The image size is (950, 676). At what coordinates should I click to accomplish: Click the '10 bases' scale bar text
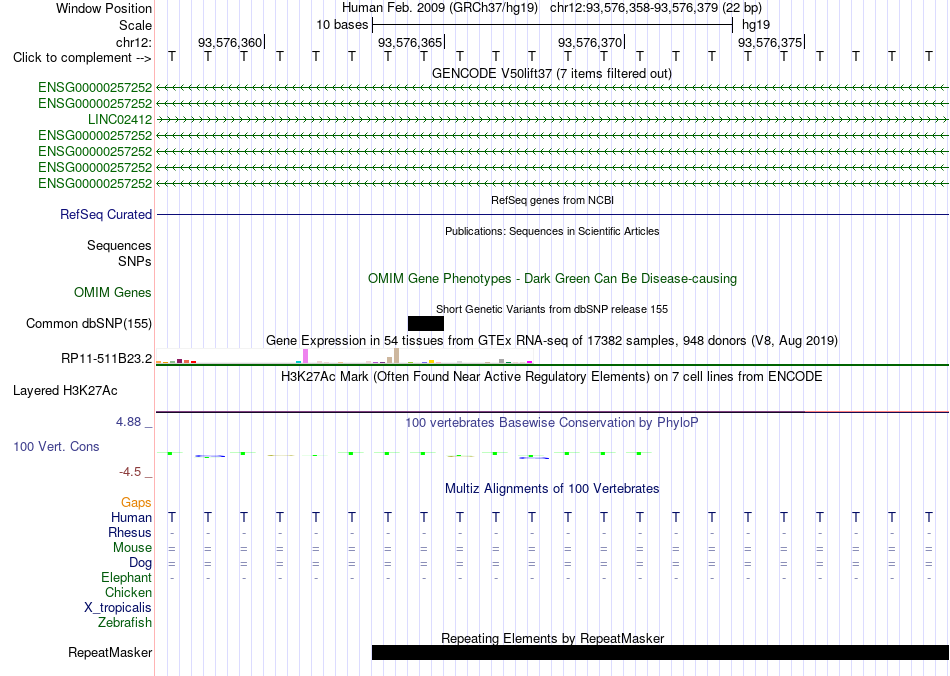[342, 25]
